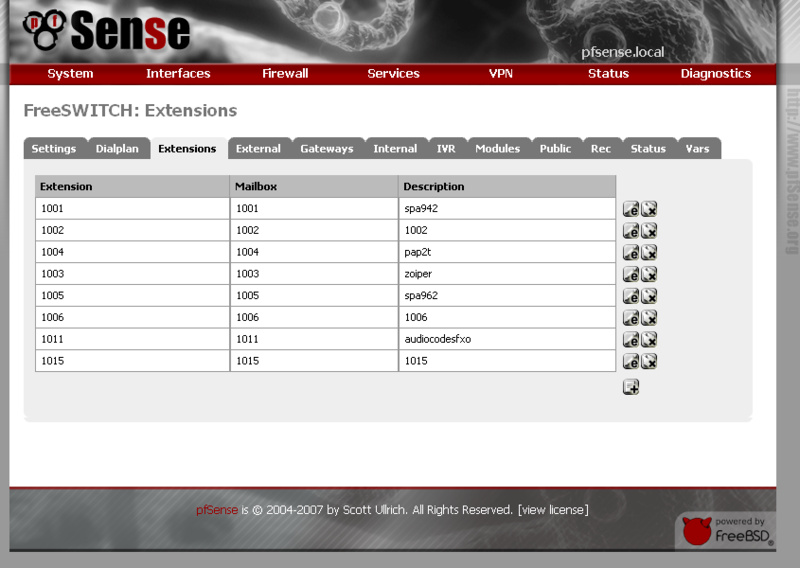Delete the zoiper extension 1003
This screenshot has height=568, width=800.
[649, 275]
